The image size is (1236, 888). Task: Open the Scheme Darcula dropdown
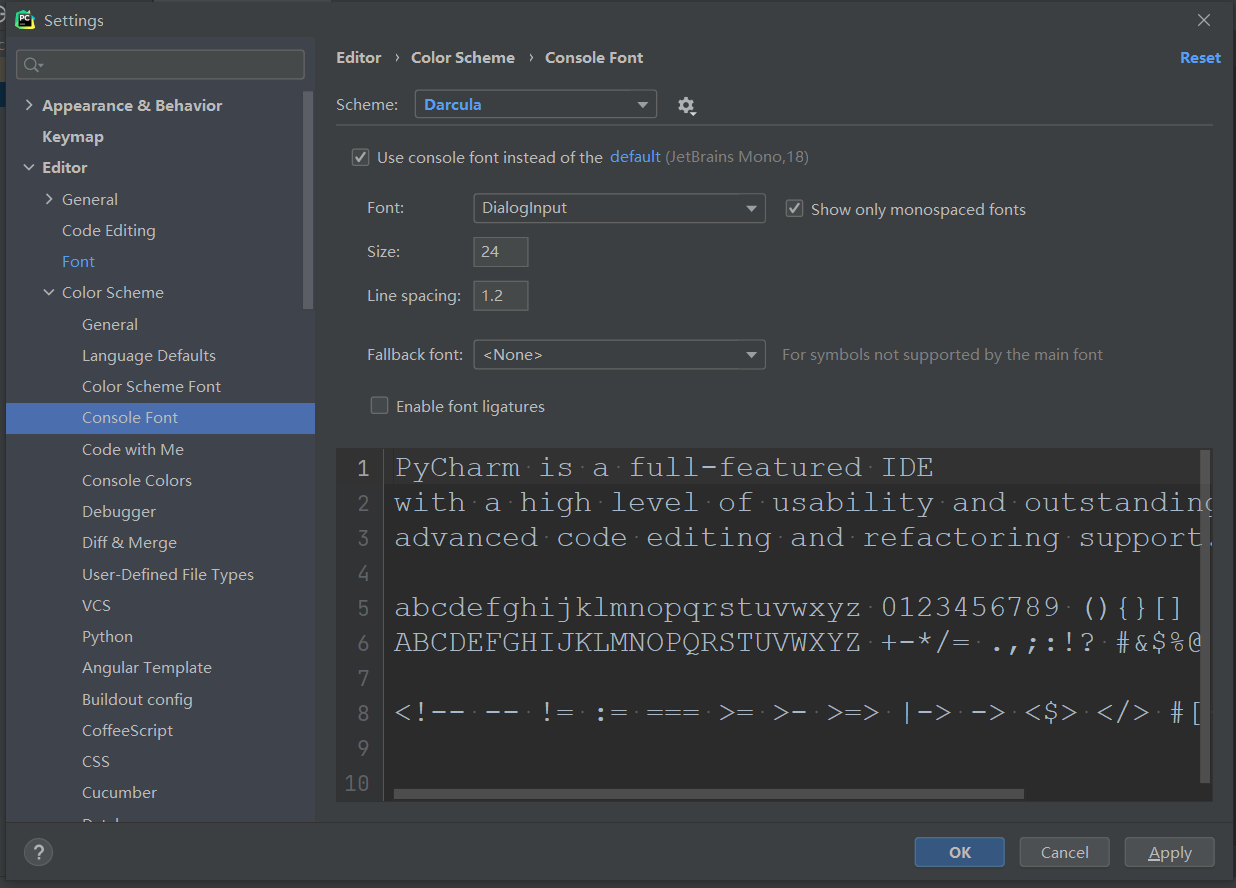pos(536,105)
